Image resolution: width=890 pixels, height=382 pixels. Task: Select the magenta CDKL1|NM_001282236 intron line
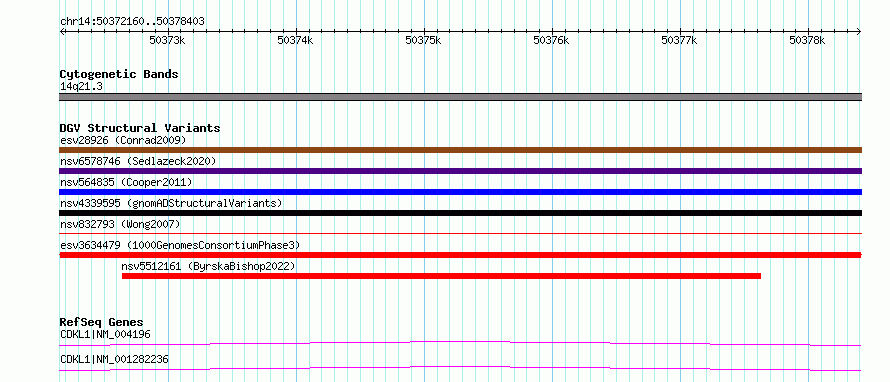tap(460, 368)
